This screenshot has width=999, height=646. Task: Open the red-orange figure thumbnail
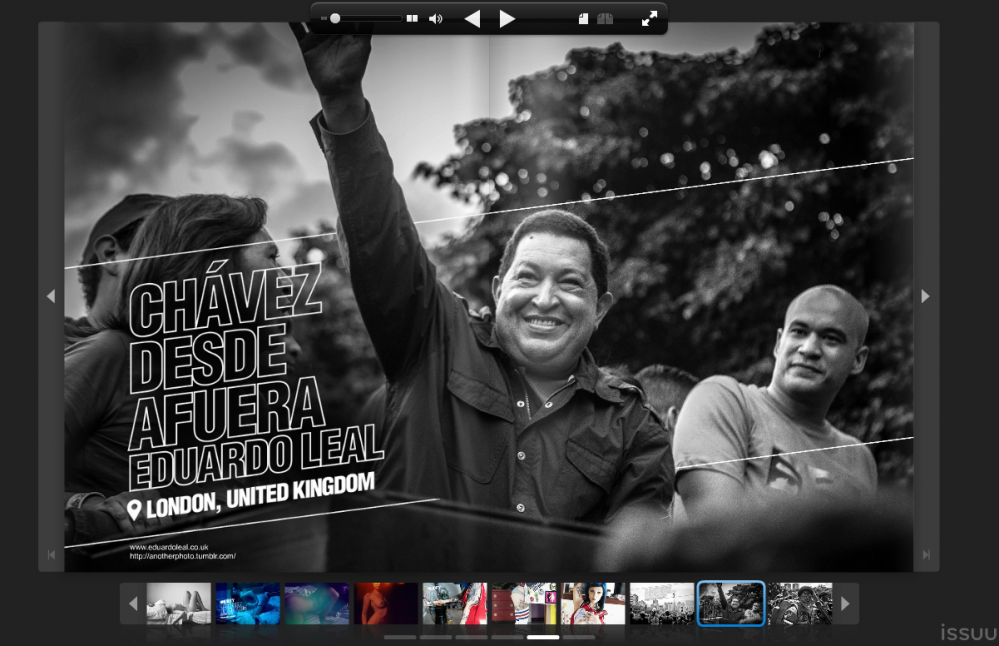click(386, 603)
